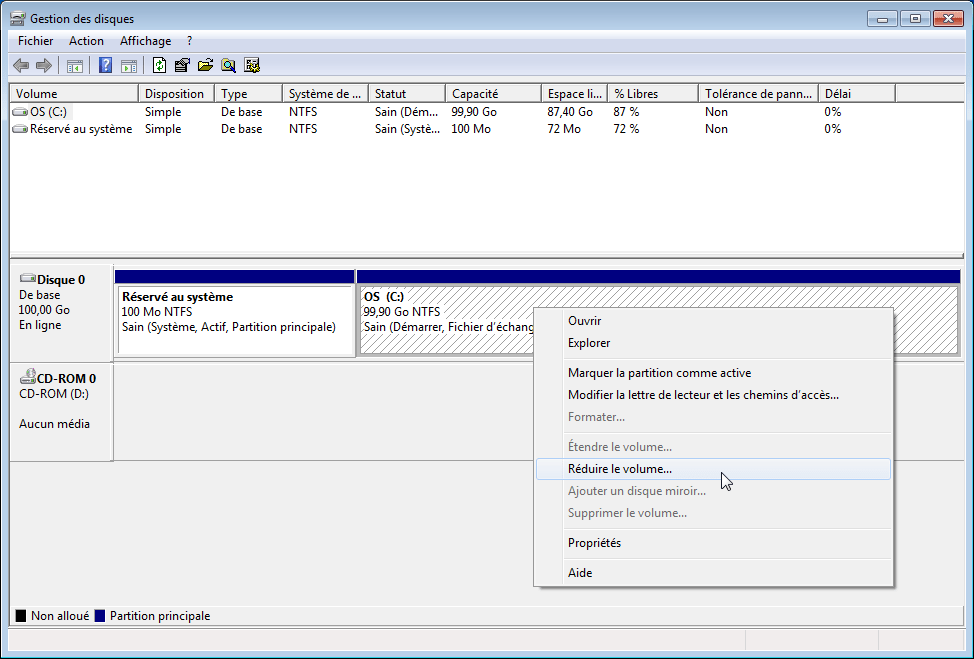This screenshot has width=974, height=659.
Task: Click the drive icon beside OS (C:) row
Action: click(x=20, y=112)
